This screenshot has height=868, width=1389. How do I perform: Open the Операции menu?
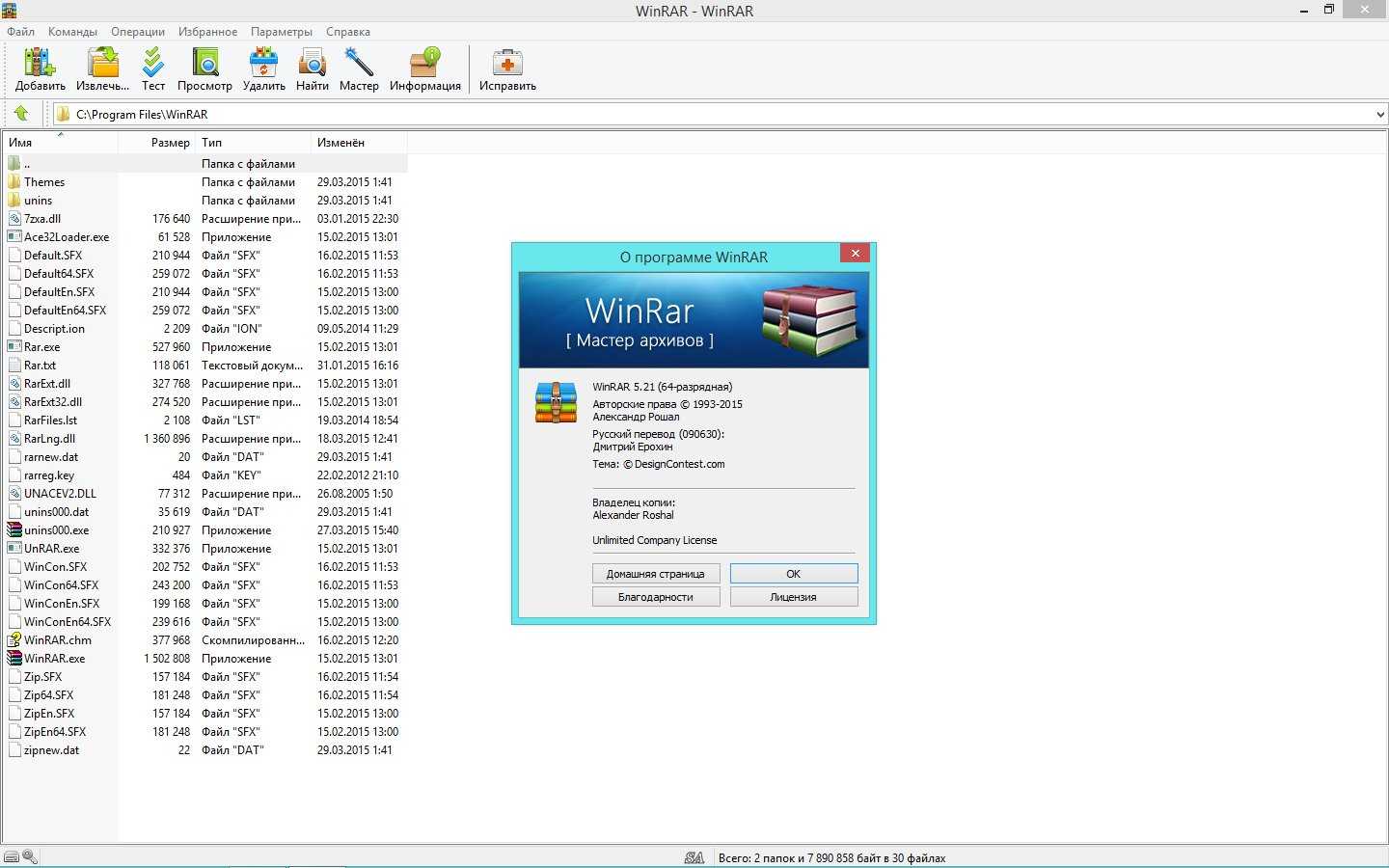click(x=137, y=31)
